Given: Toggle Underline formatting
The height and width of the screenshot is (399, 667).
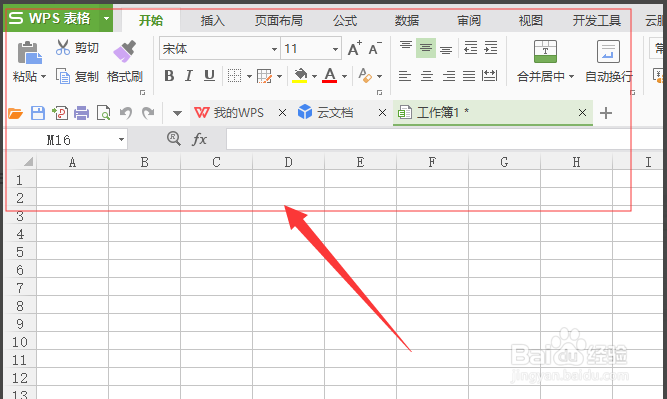Looking at the screenshot, I should pyautogui.click(x=209, y=76).
